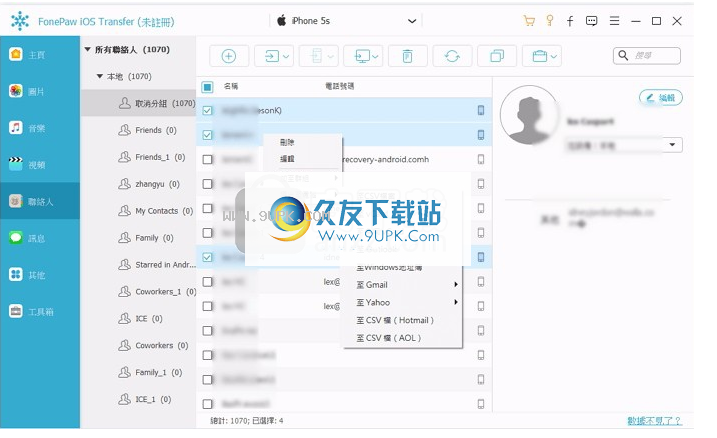Click the search magnifier icon
This screenshot has width=717, height=438.
click(x=623, y=56)
